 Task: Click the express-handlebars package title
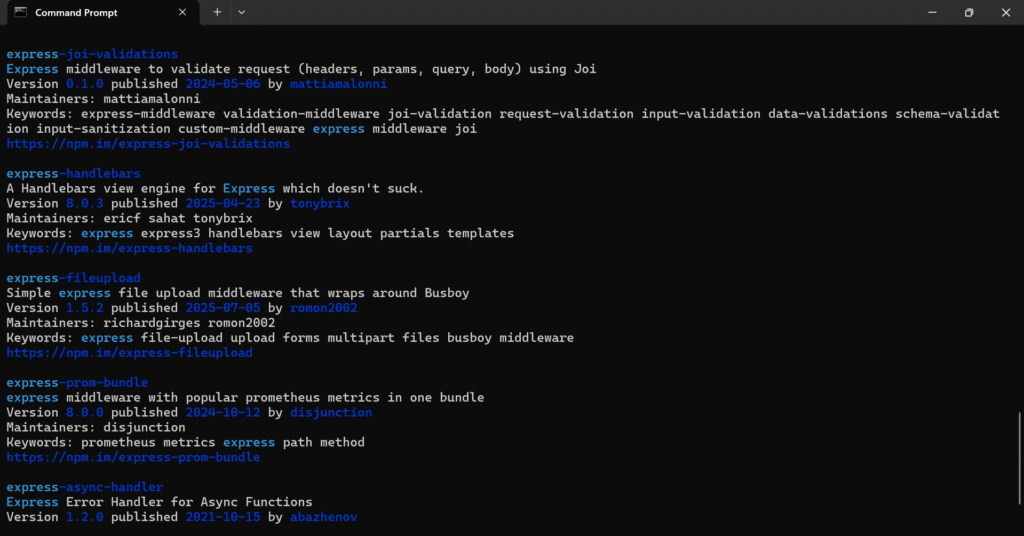click(x=73, y=173)
